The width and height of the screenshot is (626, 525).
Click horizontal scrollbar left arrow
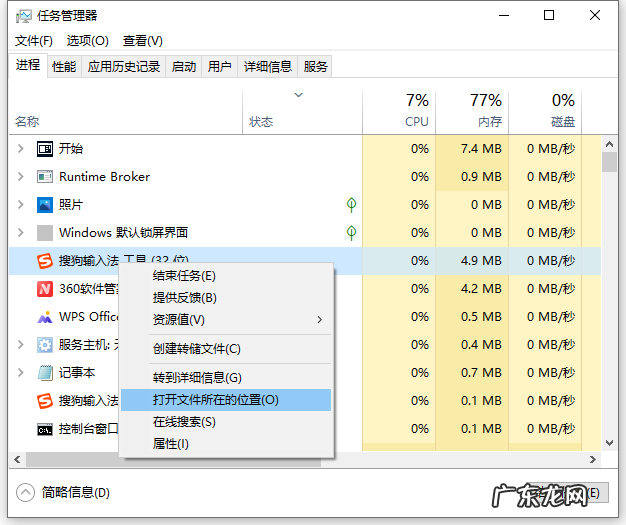[17, 460]
